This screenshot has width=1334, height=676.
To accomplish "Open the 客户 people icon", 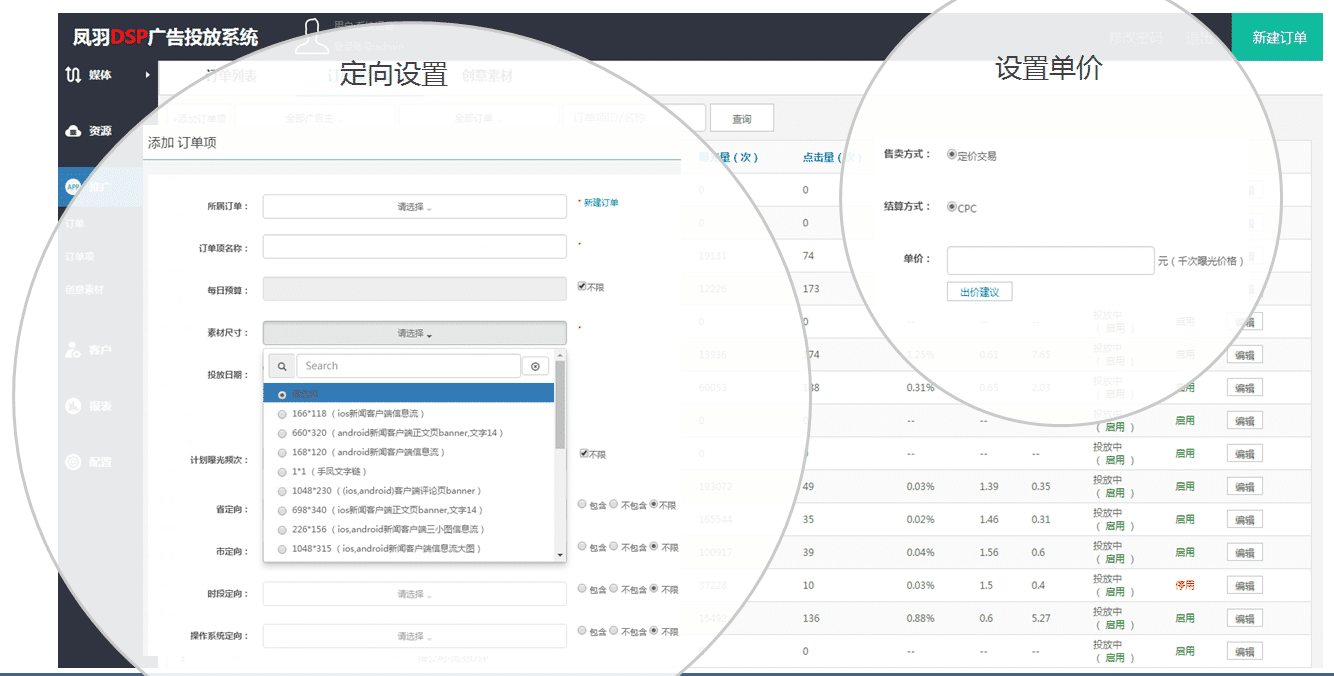I will 73,350.
